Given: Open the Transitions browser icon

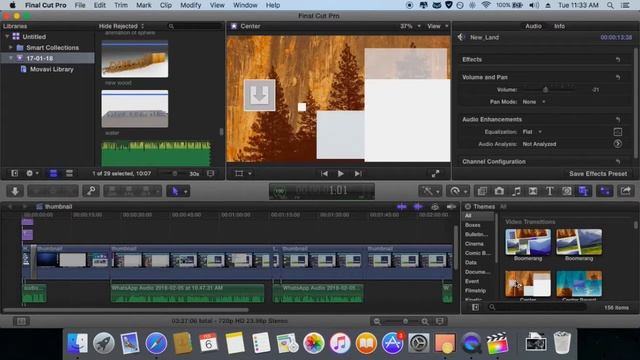Looking at the screenshot, I should [x=533, y=191].
